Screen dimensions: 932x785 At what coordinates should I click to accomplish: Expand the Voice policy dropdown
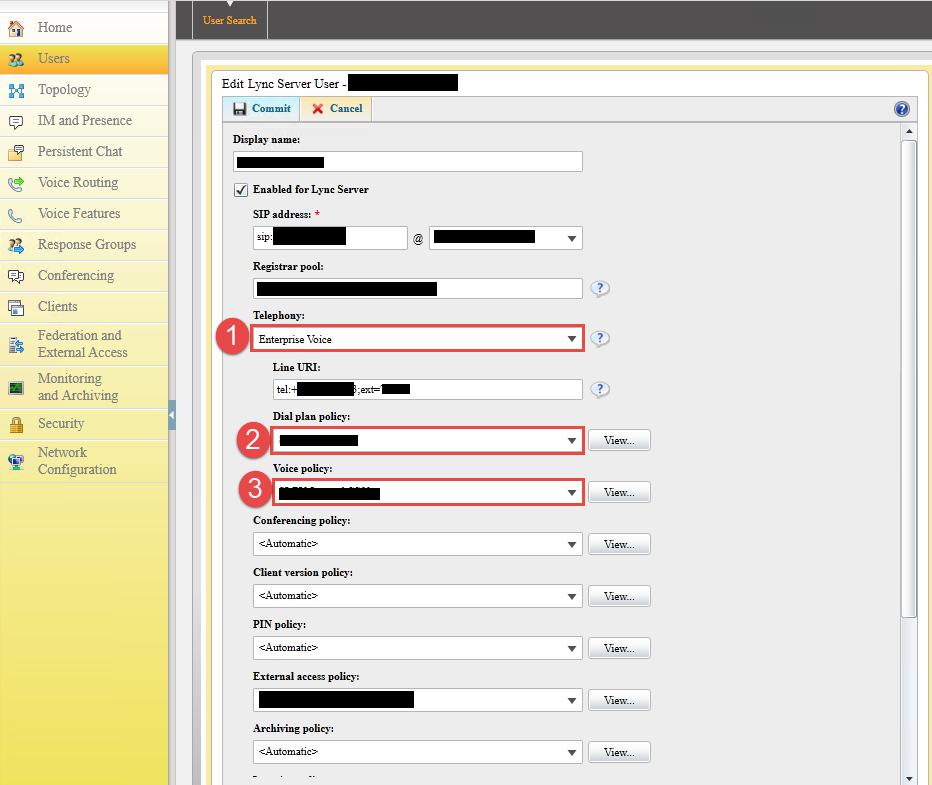pos(427,493)
